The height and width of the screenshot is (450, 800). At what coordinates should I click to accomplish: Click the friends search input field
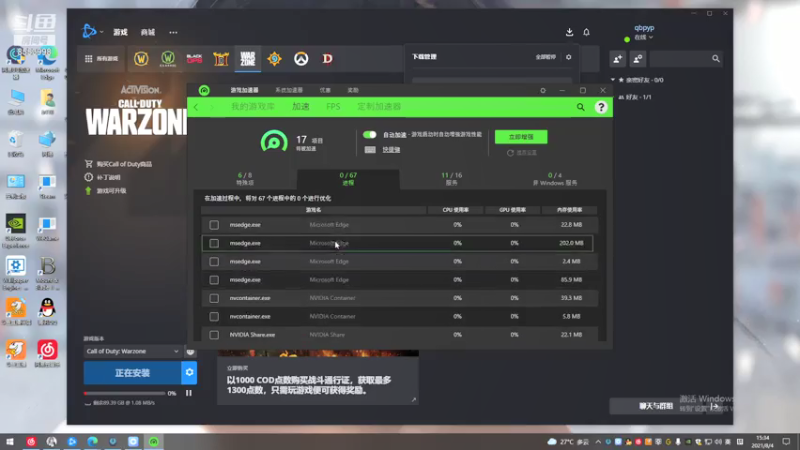point(680,59)
